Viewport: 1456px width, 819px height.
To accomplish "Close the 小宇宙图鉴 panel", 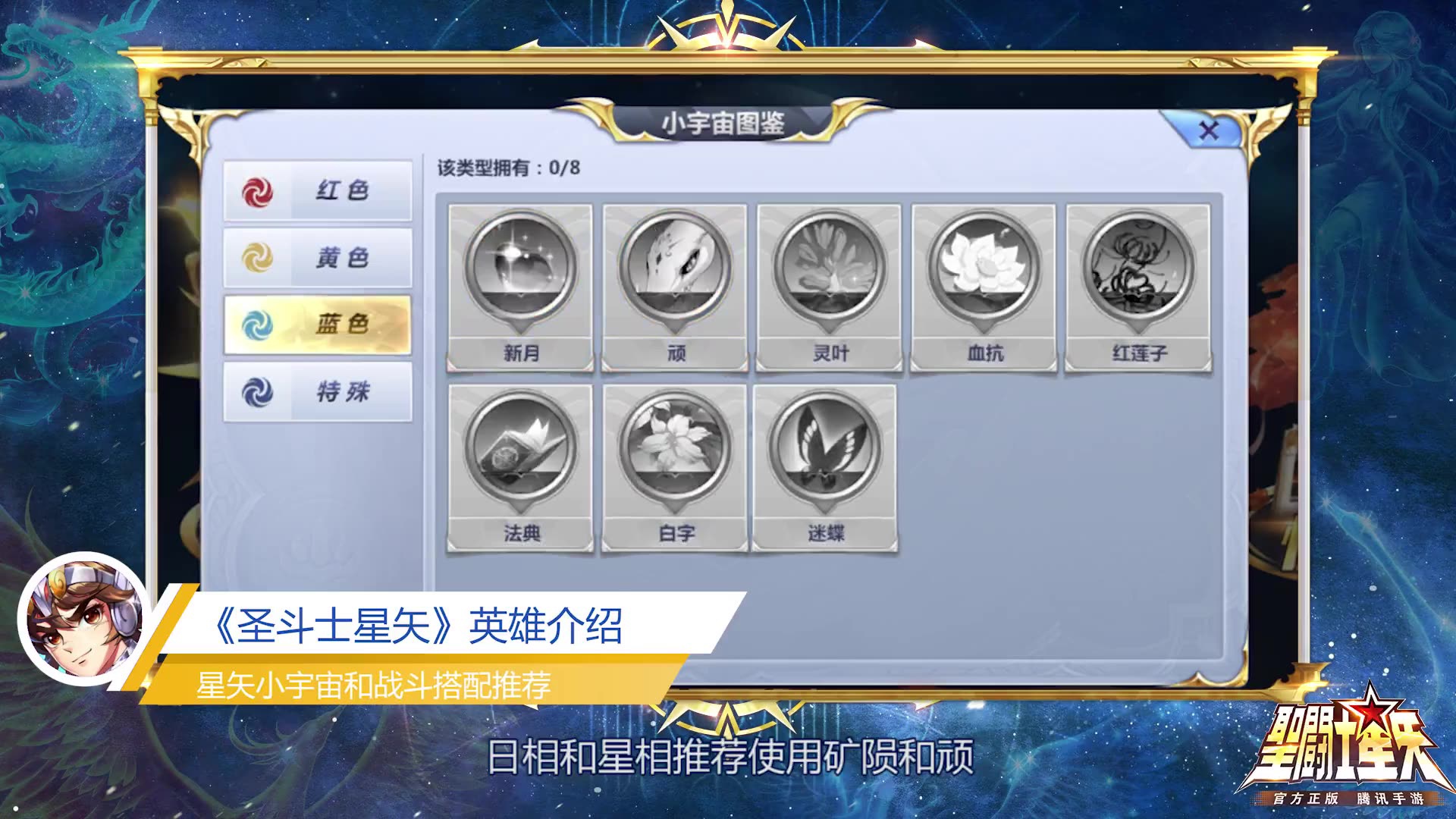I will (x=1208, y=130).
